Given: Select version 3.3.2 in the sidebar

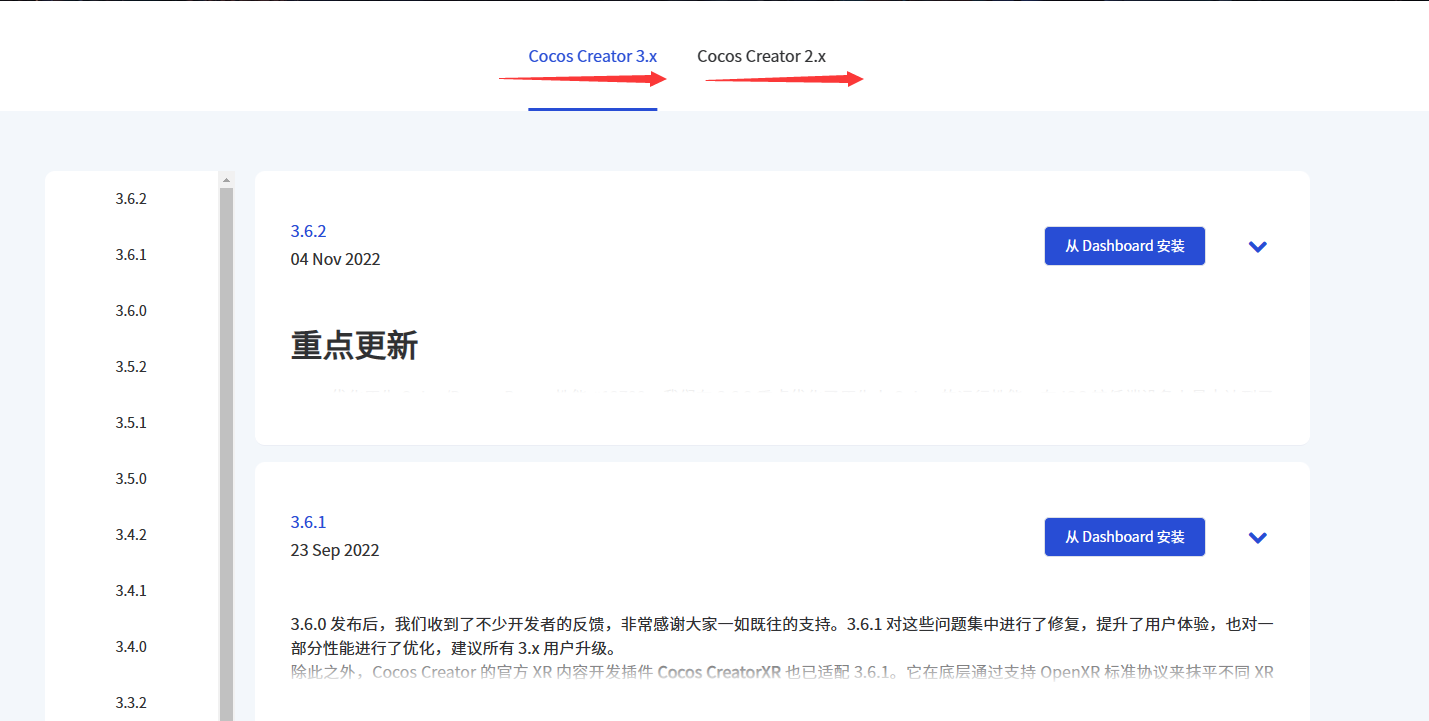Looking at the screenshot, I should 131,702.
